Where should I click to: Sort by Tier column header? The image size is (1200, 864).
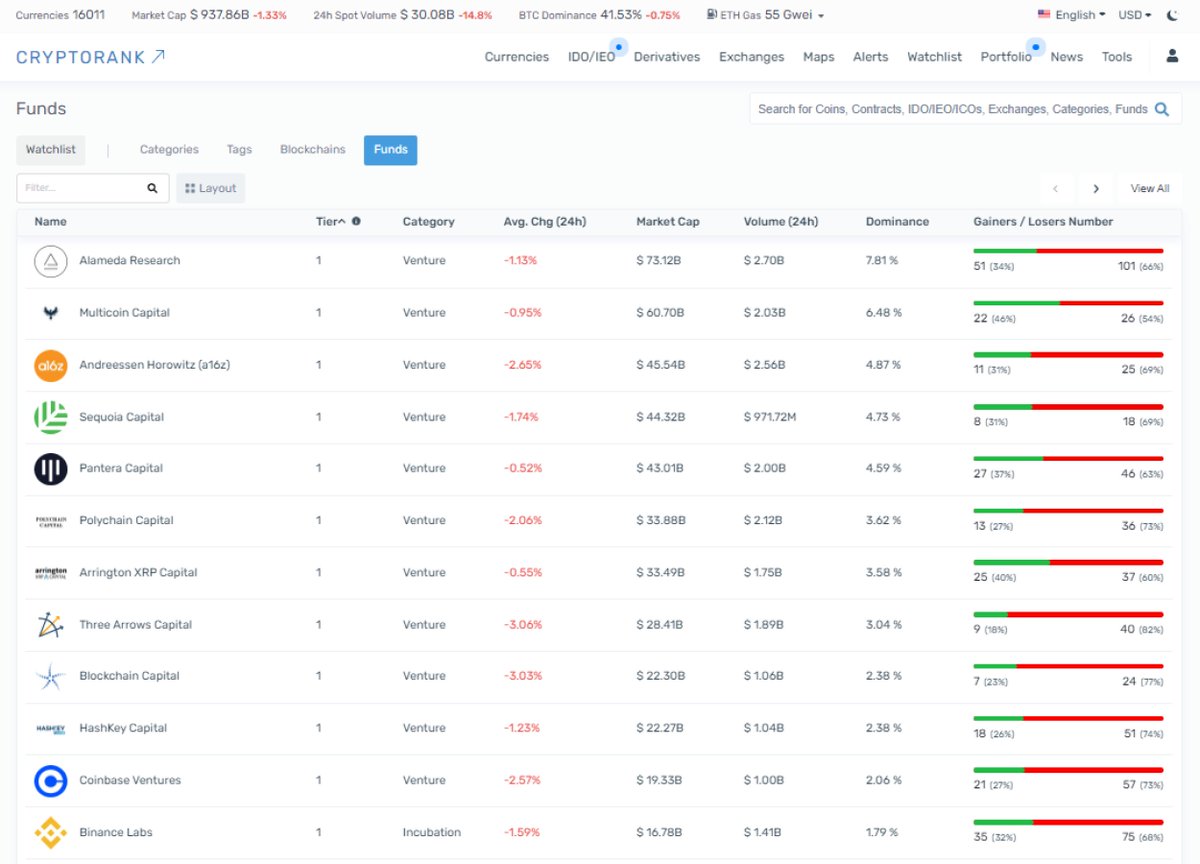coord(331,222)
